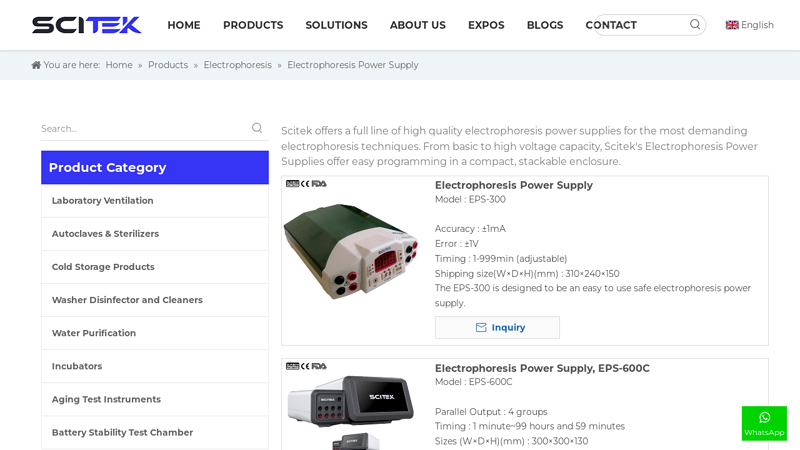This screenshot has height=450, width=800.
Task: Click Home breadcrumb link
Action: (x=119, y=65)
